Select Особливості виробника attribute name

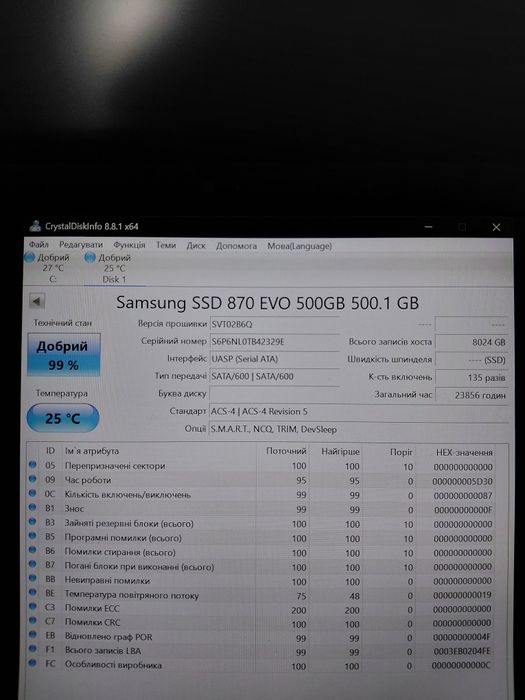tap(113, 665)
